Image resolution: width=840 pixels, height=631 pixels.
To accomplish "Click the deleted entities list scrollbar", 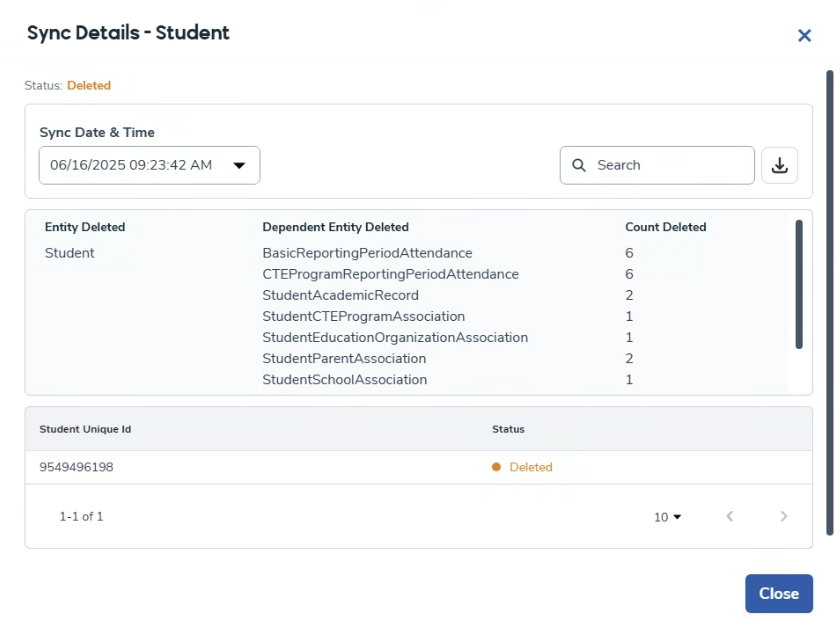I will pos(799,284).
